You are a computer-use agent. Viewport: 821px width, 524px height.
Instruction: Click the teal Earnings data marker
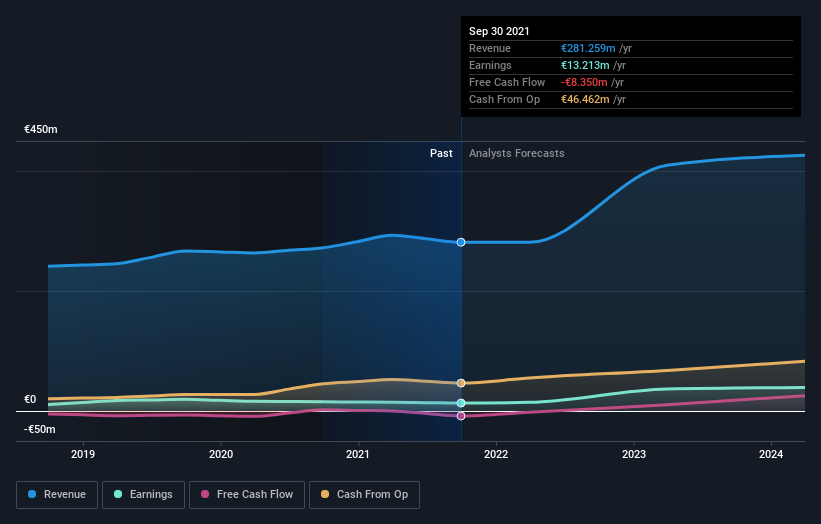tap(461, 403)
